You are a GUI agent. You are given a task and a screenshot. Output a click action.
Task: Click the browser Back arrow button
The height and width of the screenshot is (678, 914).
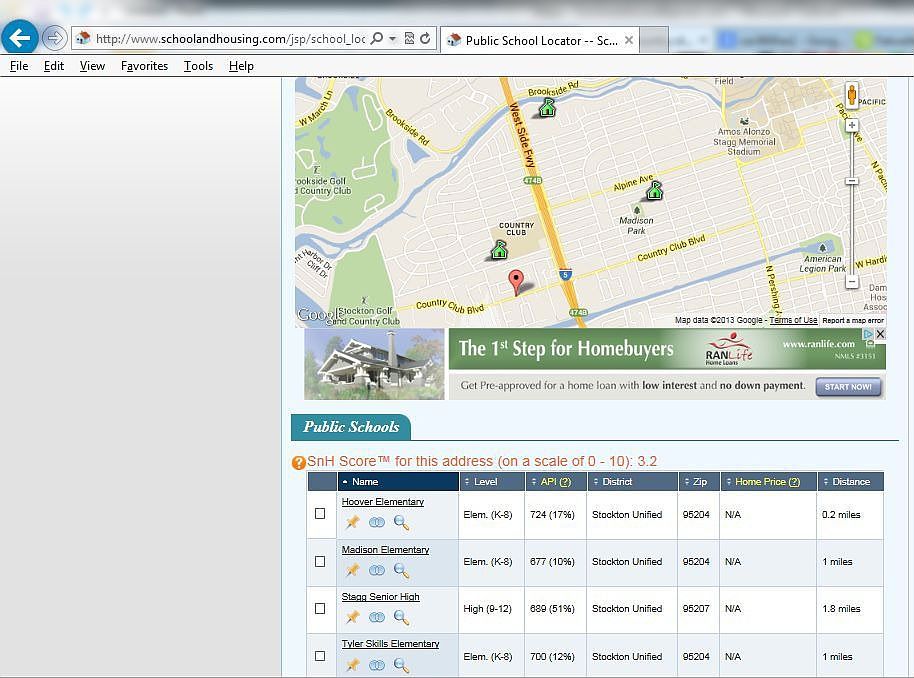(x=20, y=38)
